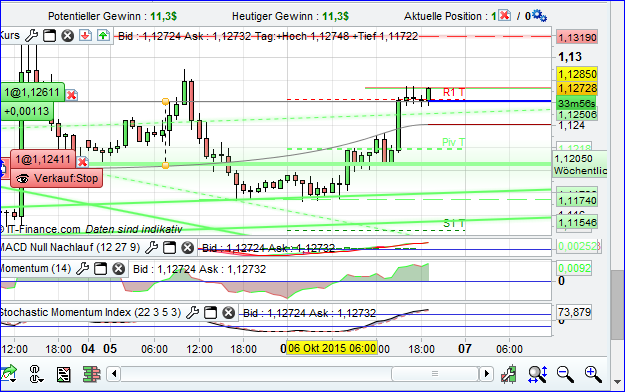Click the 1,12850 yellow price label

click(x=577, y=74)
